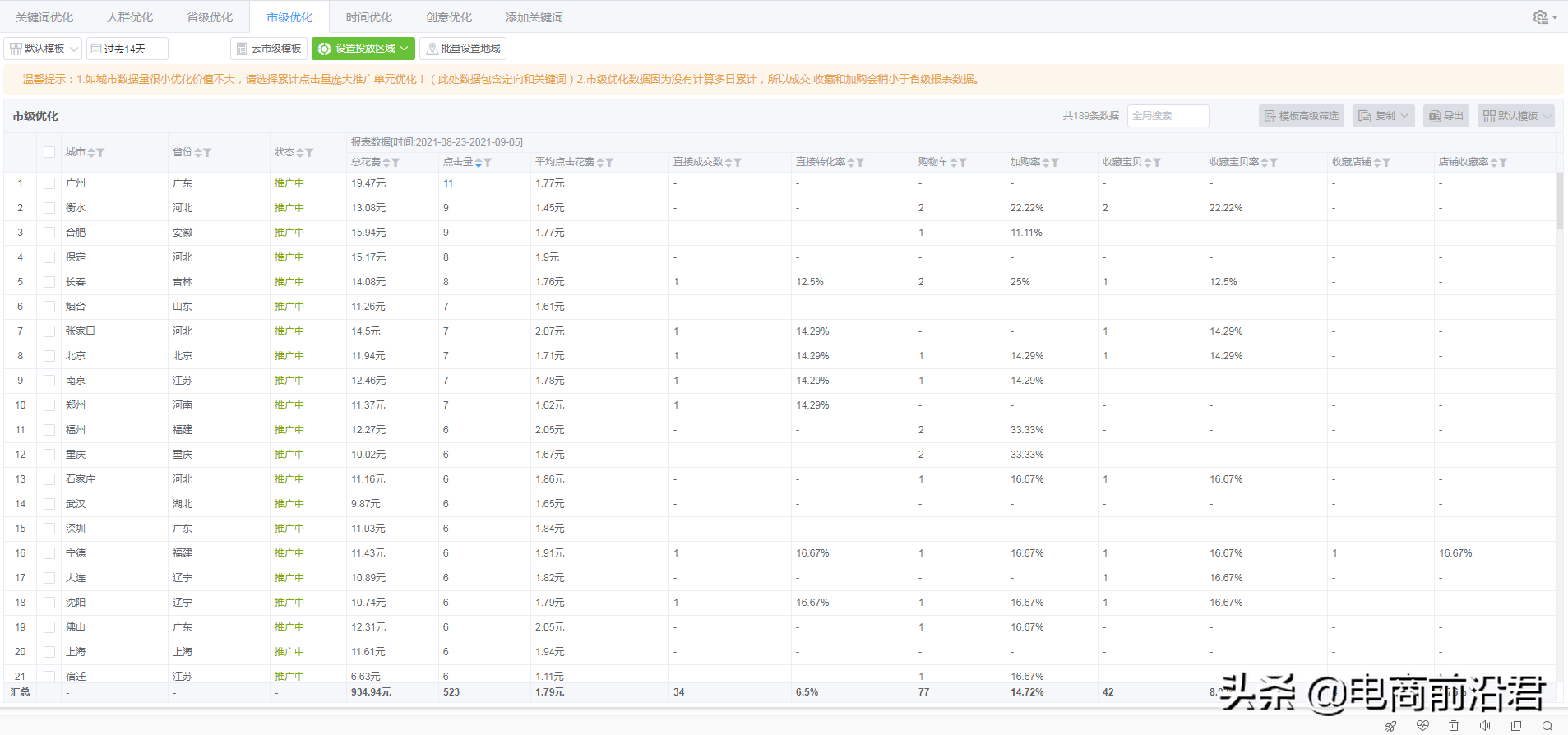Open the filter icon for 总花费 column

[x=395, y=163]
